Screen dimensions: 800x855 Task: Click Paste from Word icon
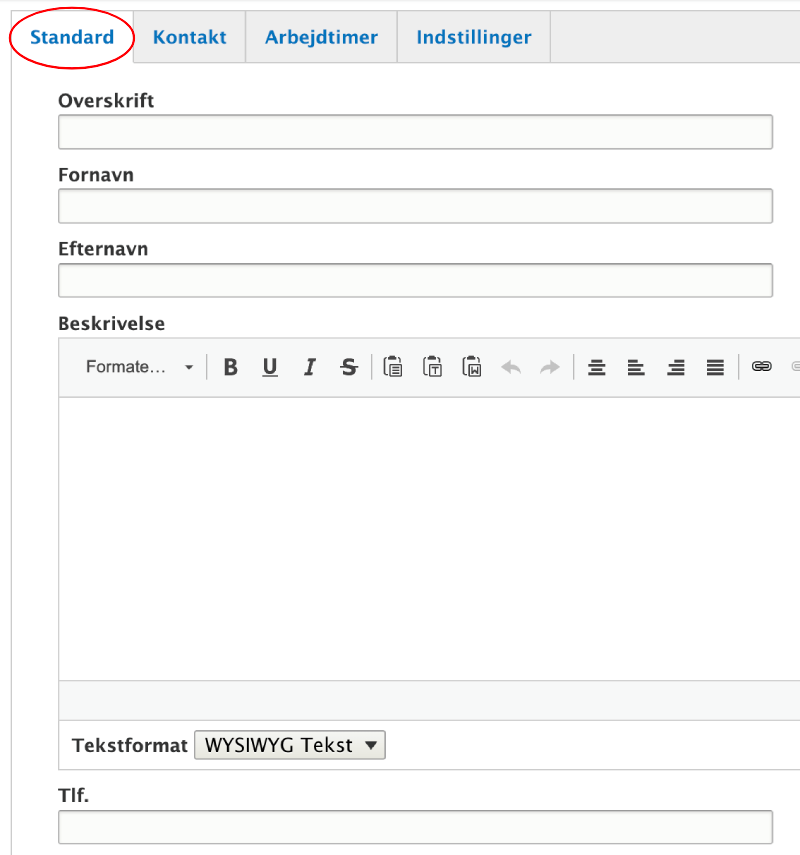pos(472,367)
